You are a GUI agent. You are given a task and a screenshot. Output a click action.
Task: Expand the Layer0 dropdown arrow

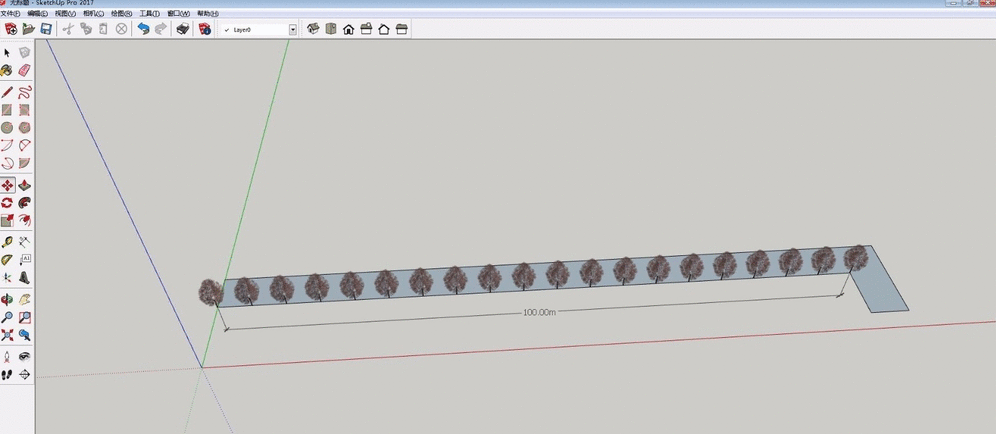point(293,30)
